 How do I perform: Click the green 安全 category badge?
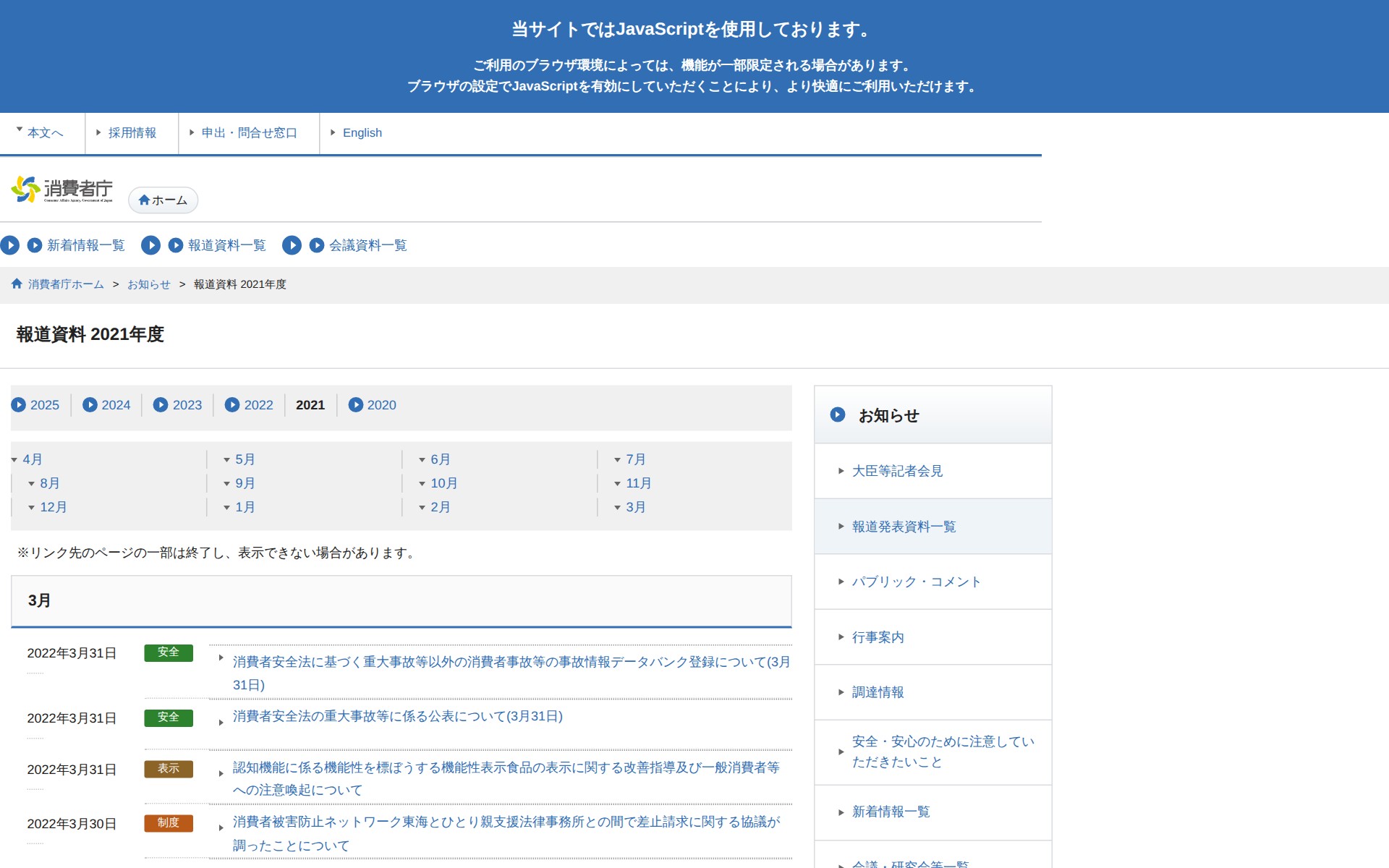pos(169,652)
